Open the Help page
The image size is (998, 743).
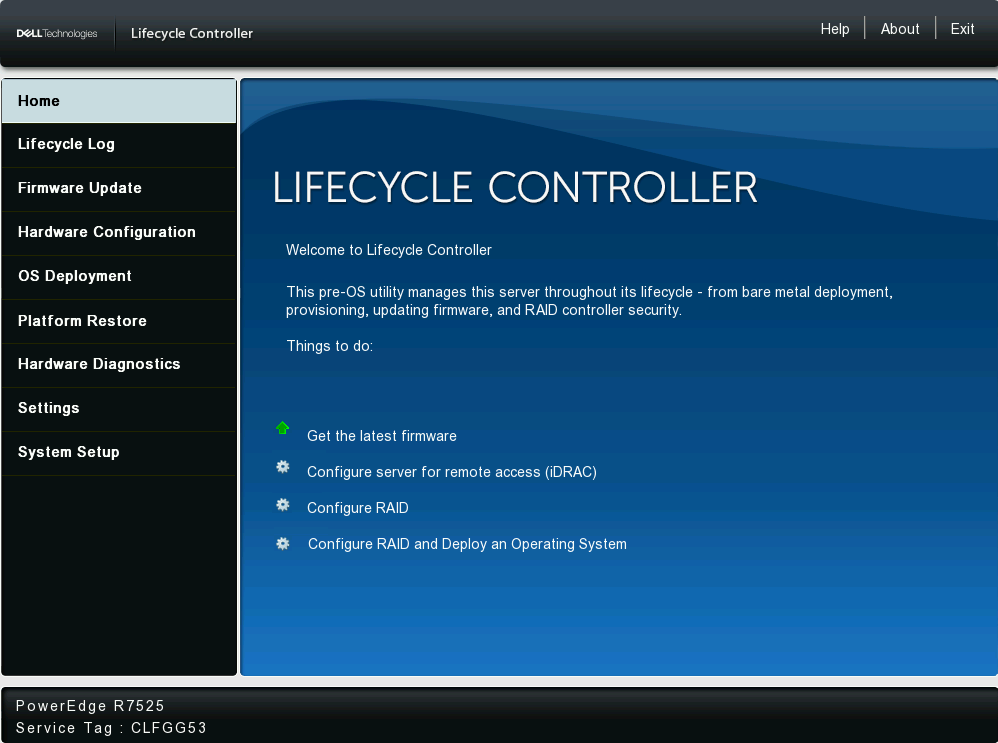[835, 29]
